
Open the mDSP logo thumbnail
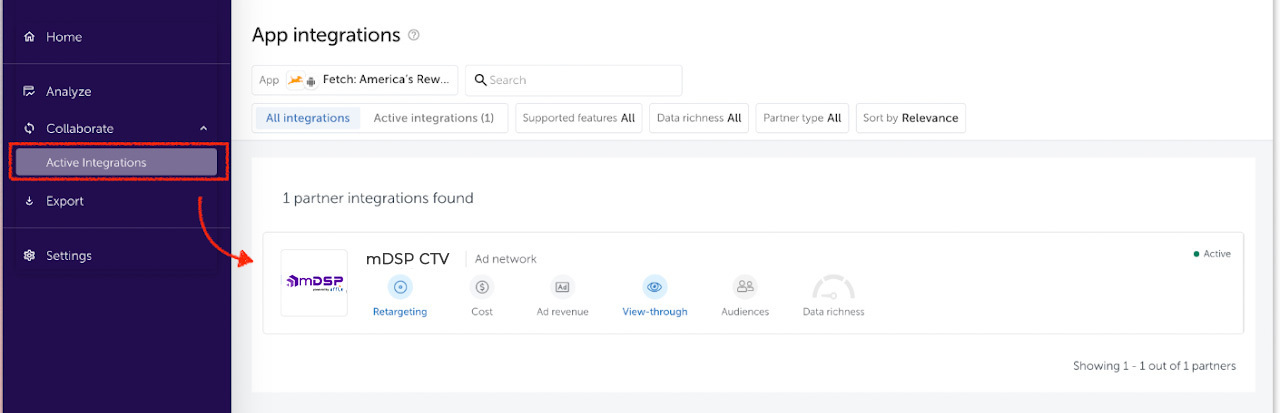point(314,283)
